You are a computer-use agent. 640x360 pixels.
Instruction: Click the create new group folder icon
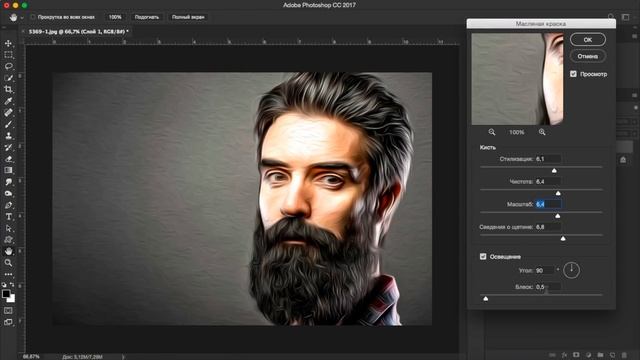pyautogui.click(x=600, y=355)
